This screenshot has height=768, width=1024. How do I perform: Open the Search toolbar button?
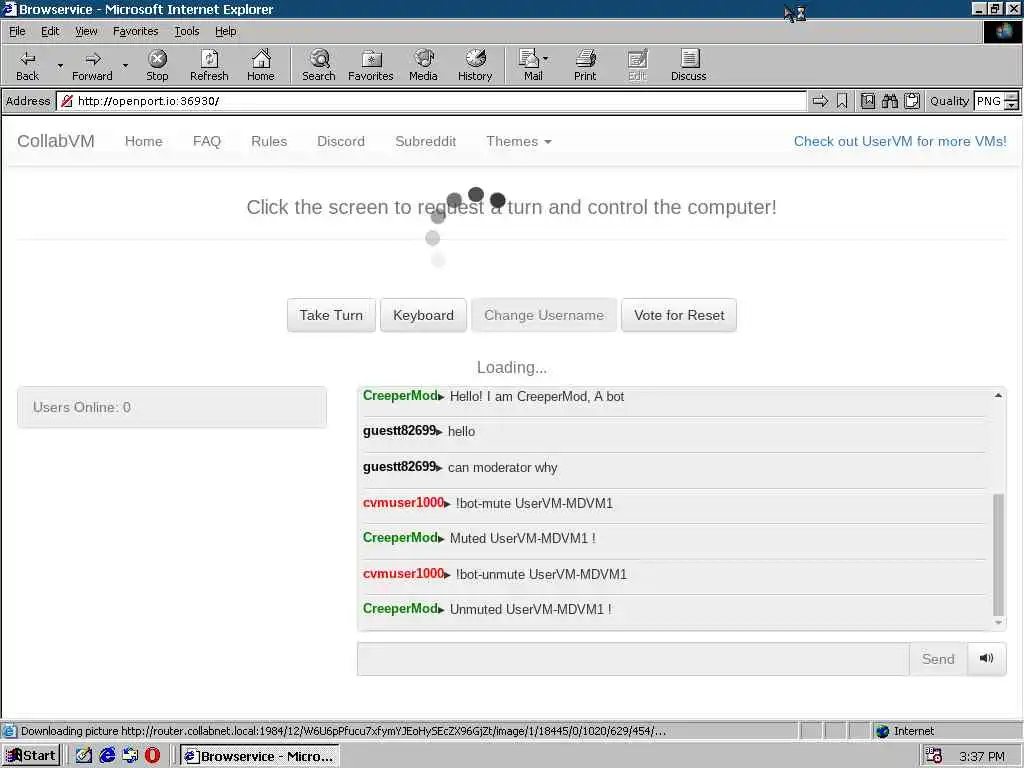coord(319,65)
